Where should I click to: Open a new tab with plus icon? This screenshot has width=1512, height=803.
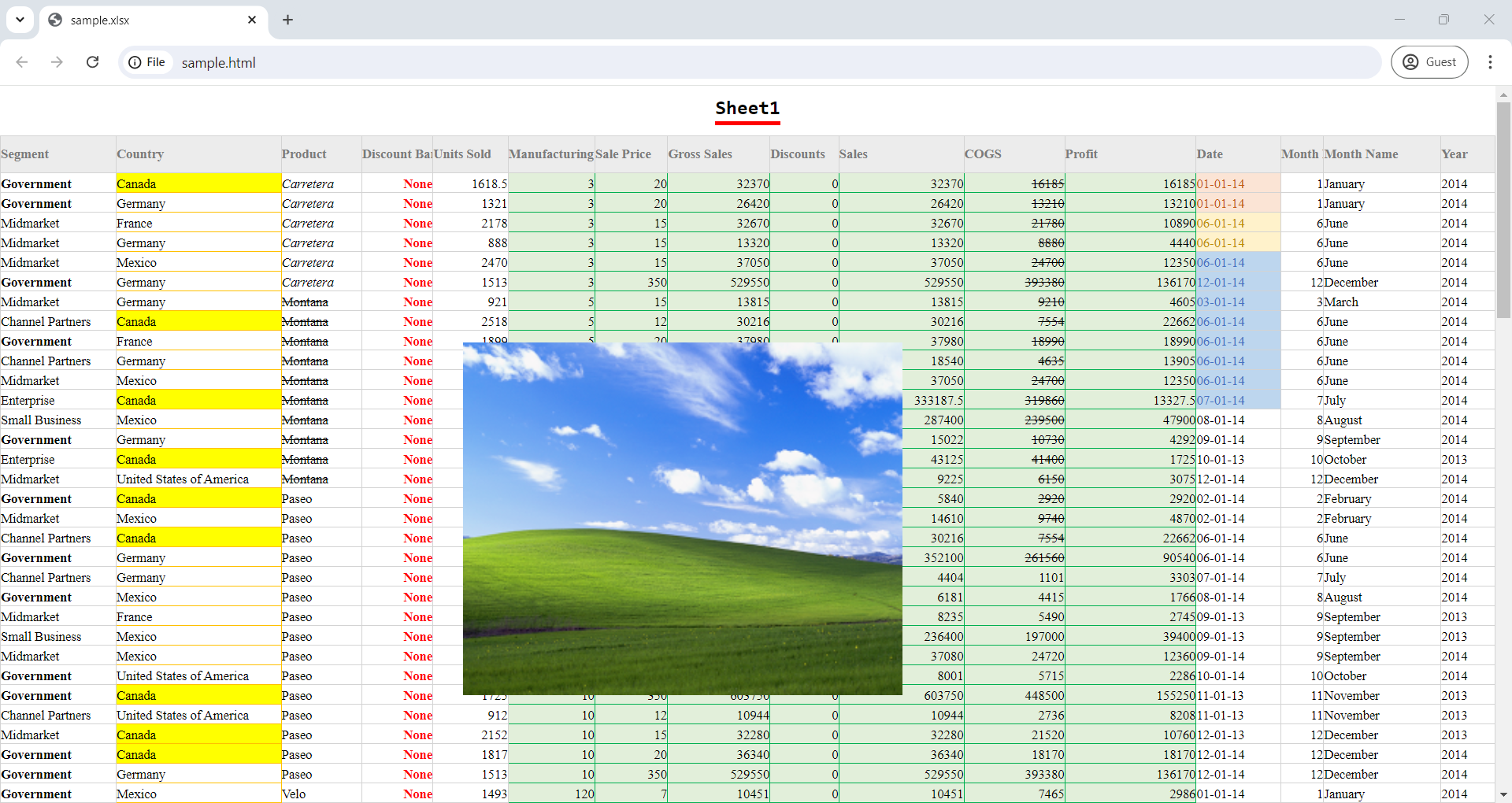click(287, 20)
